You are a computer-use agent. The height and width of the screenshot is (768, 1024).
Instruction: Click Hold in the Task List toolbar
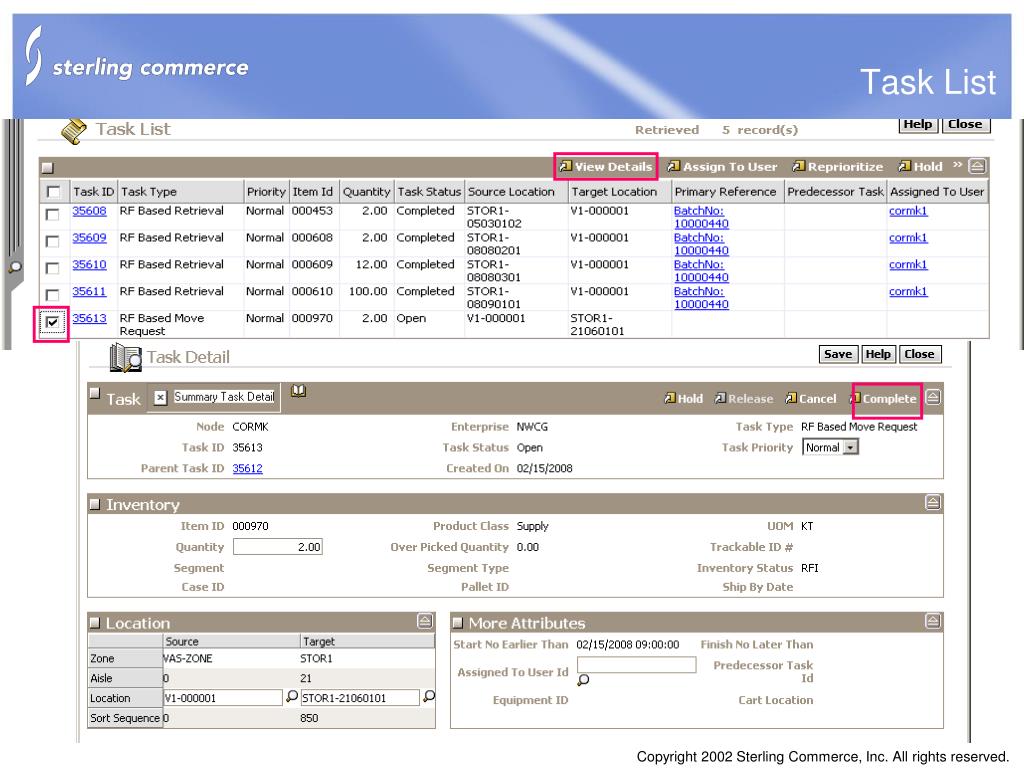[x=921, y=167]
